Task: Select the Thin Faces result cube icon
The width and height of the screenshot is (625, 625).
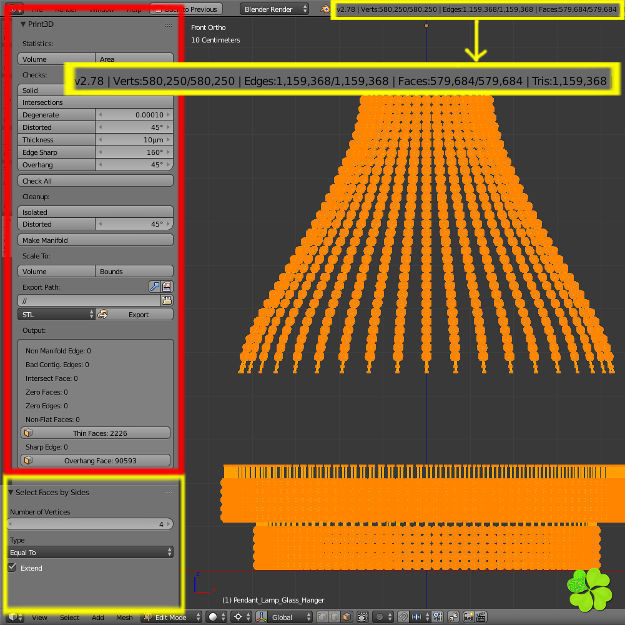Action: pyautogui.click(x=28, y=433)
